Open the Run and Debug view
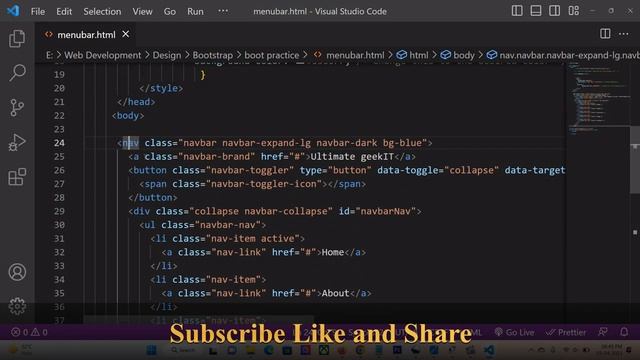This screenshot has height=360, width=640. pyautogui.click(x=17, y=142)
